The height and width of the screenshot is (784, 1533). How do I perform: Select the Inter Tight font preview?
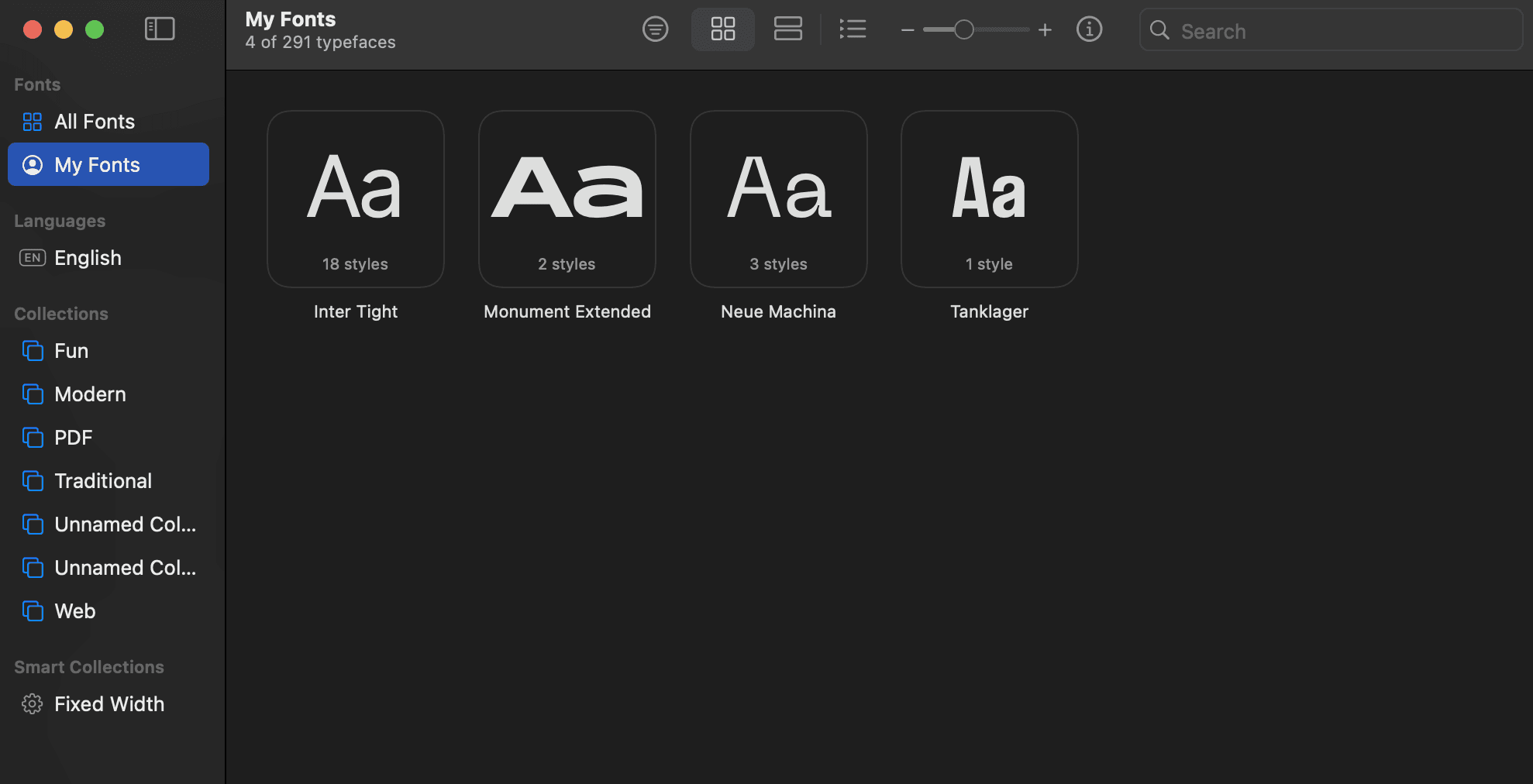[356, 199]
